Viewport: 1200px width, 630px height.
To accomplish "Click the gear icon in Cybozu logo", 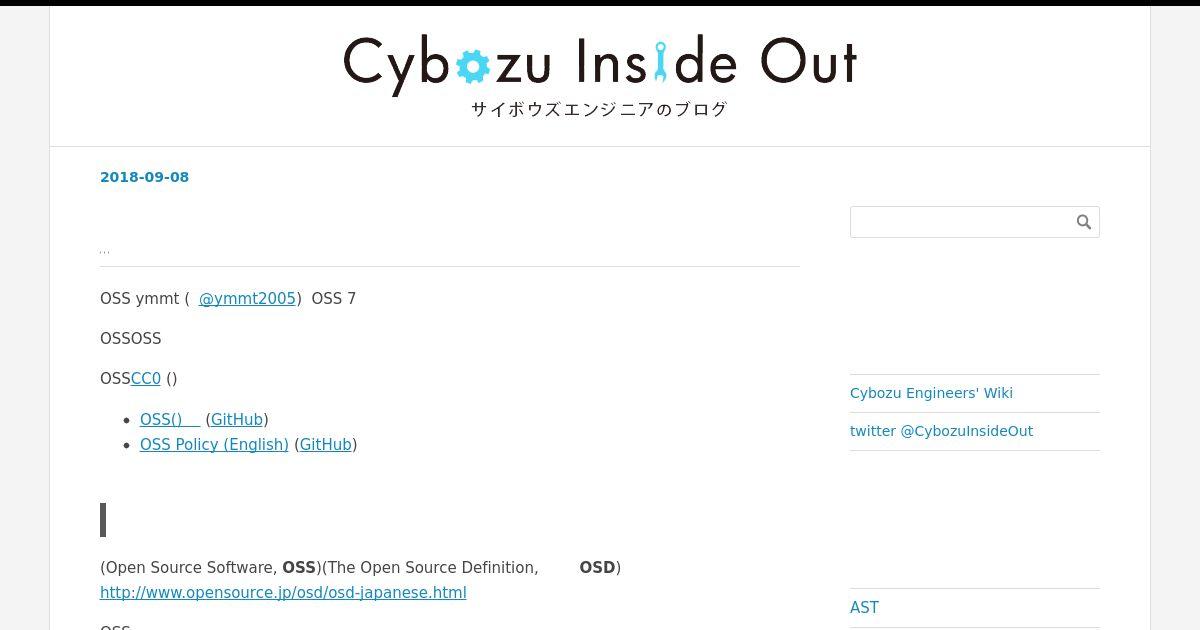I will pos(473,66).
